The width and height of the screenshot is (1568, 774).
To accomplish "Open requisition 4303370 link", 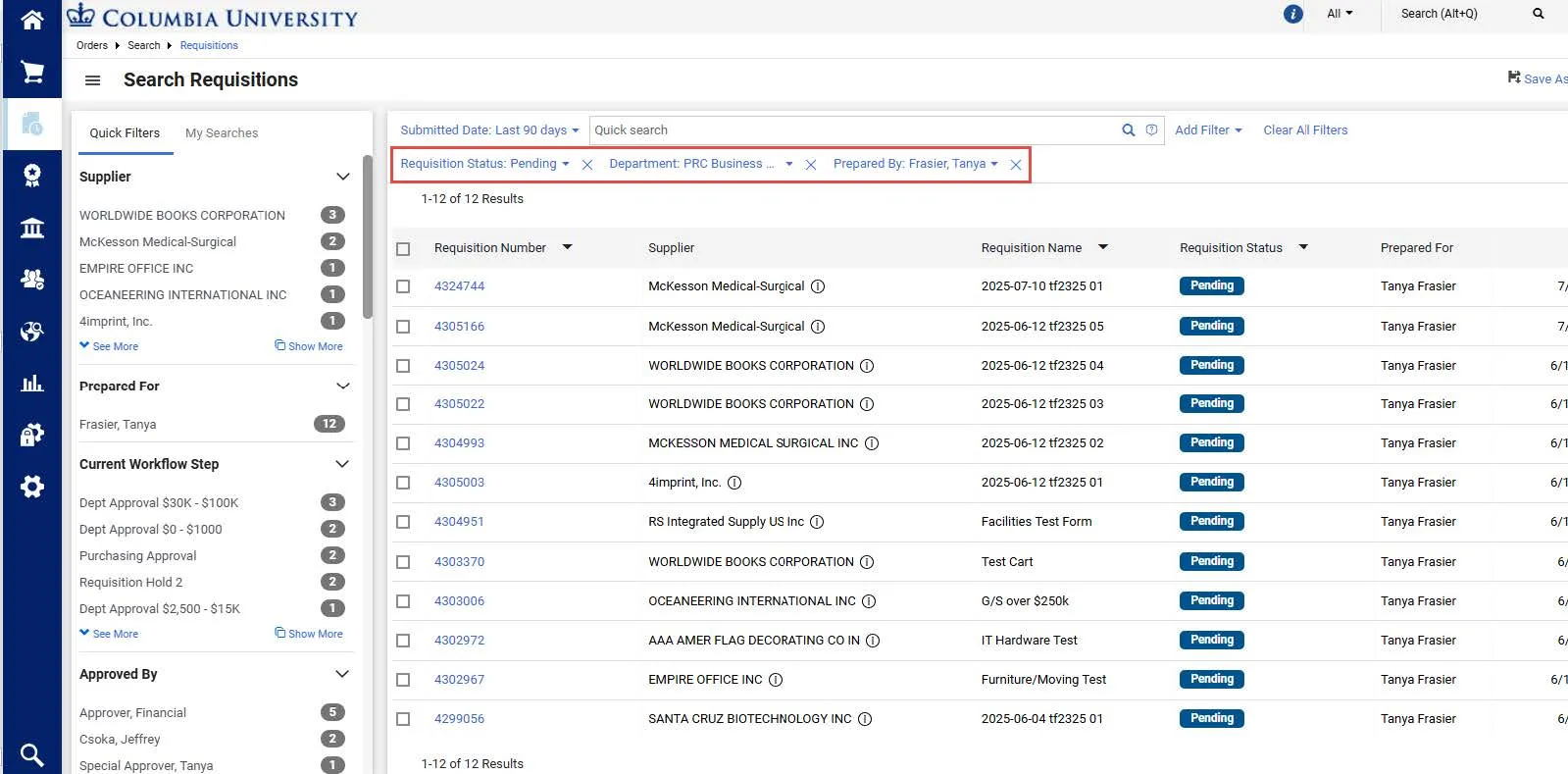I will 459,562.
